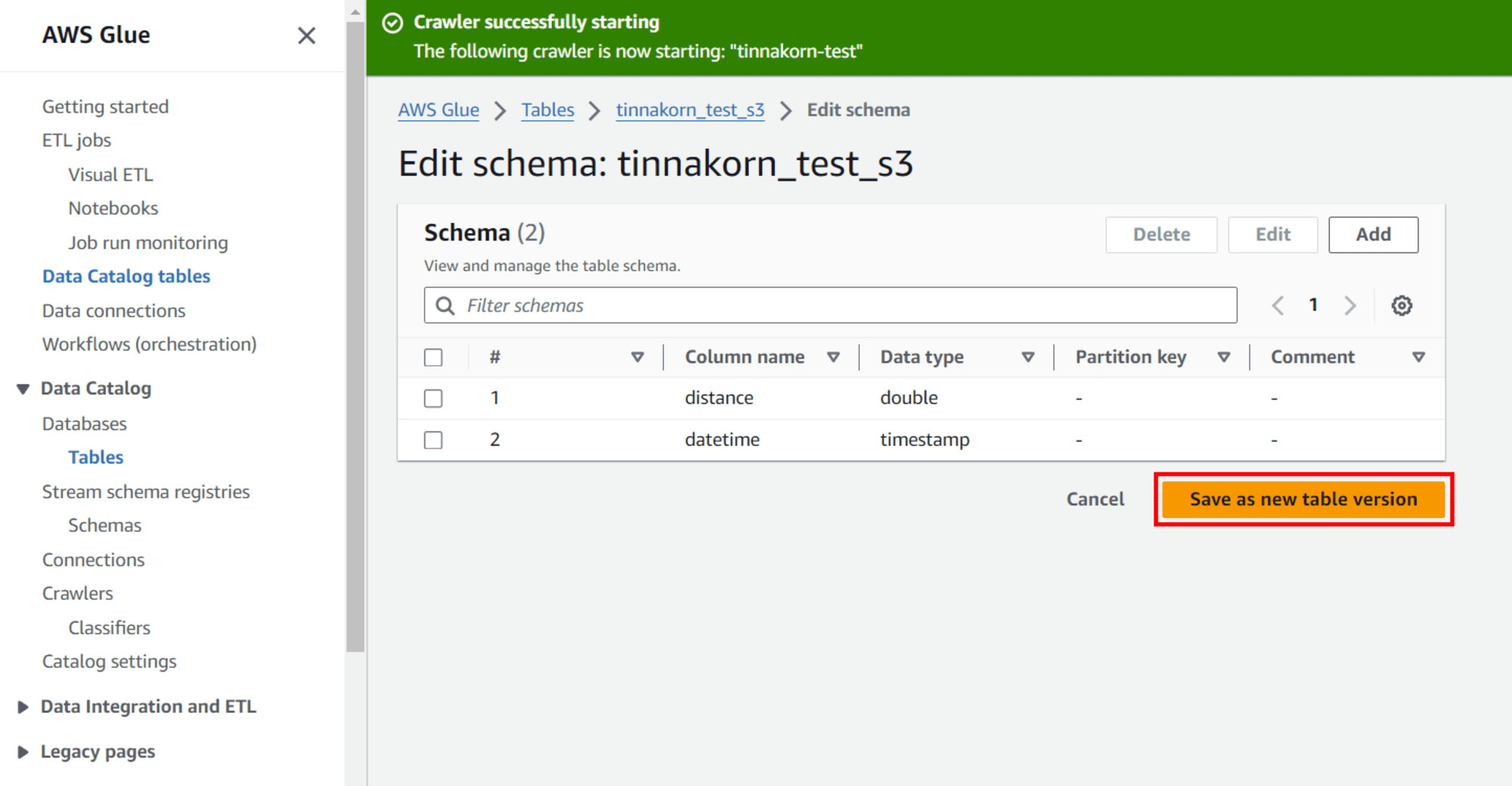Close the AWS Glue sidebar panel
Screen dimensions: 1512x786
[306, 36]
